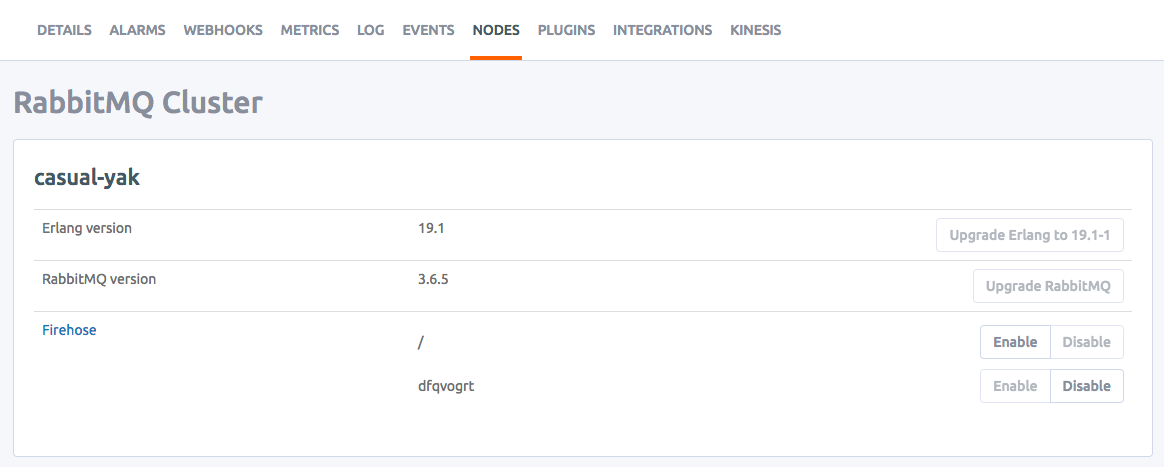Select the casual-yak node name
This screenshot has height=467, width=1164.
[87, 178]
